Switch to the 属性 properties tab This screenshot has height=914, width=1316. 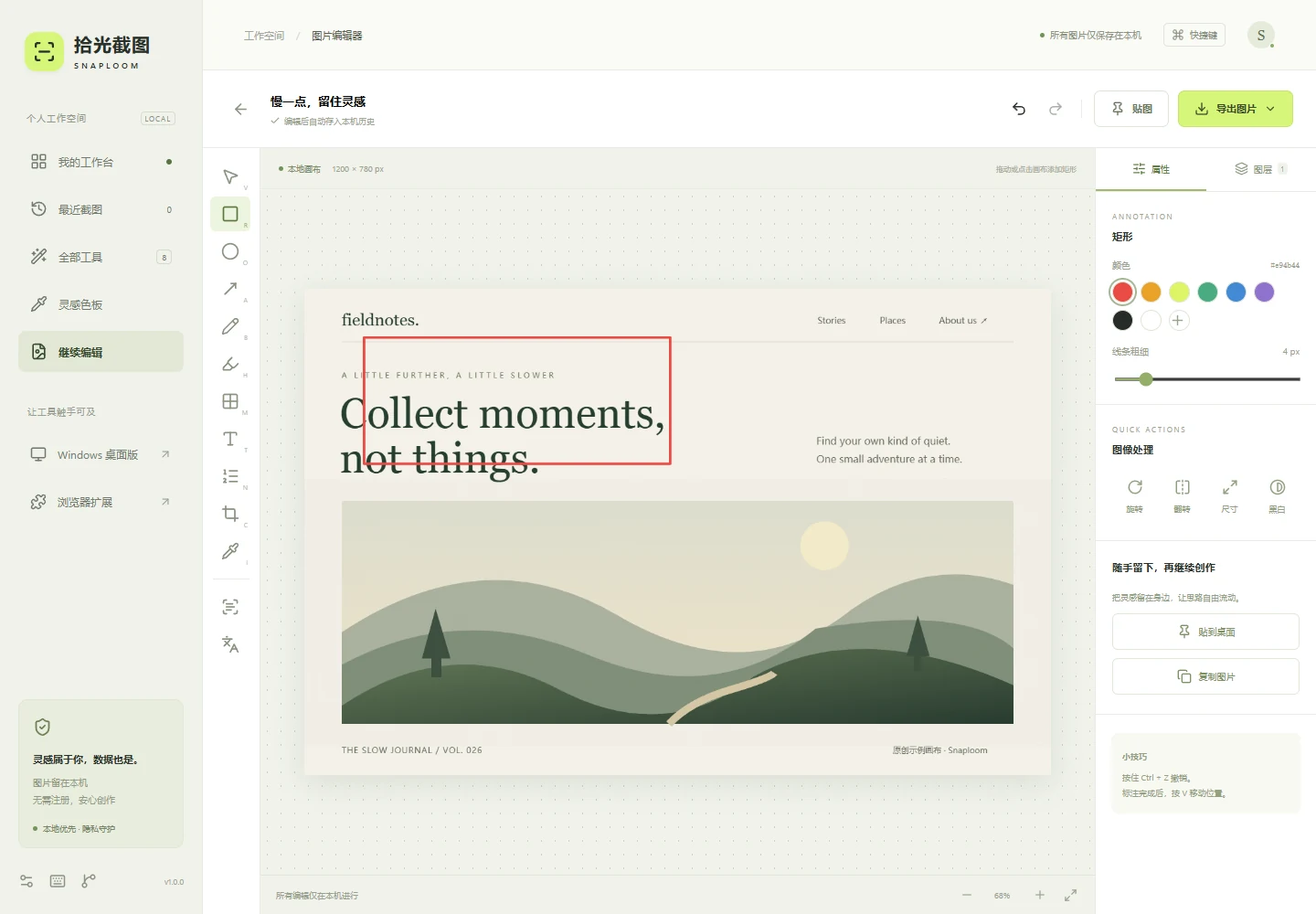click(x=1151, y=169)
